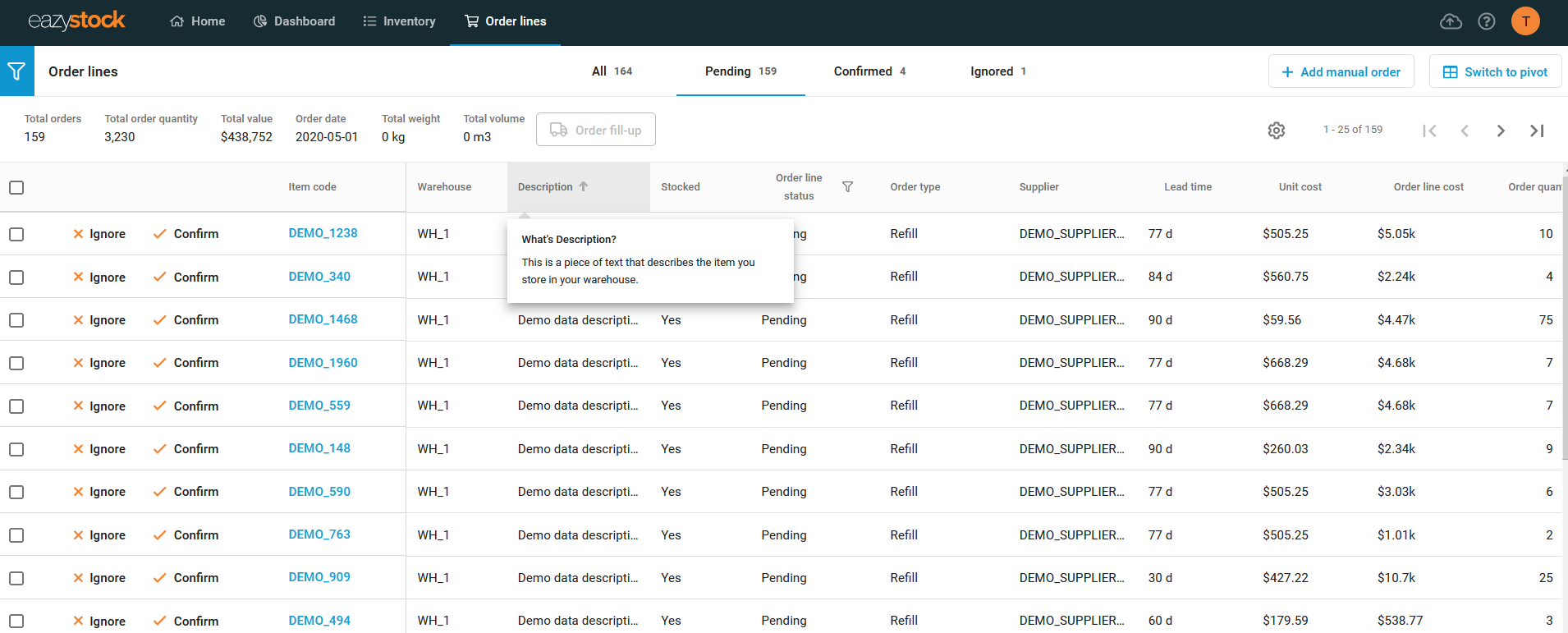Viewport: 1568px width, 633px height.
Task: Select checkbox for DEMO_1960 row
Action: click(x=16, y=363)
